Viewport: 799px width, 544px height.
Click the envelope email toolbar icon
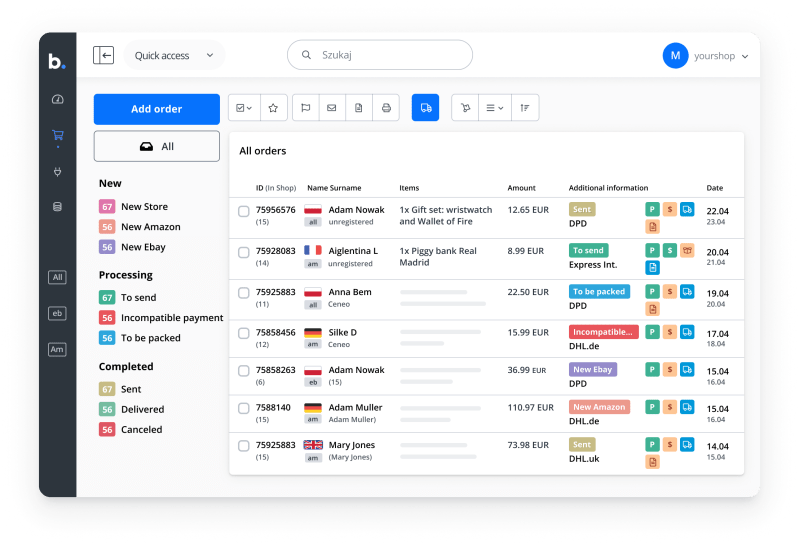coord(332,107)
